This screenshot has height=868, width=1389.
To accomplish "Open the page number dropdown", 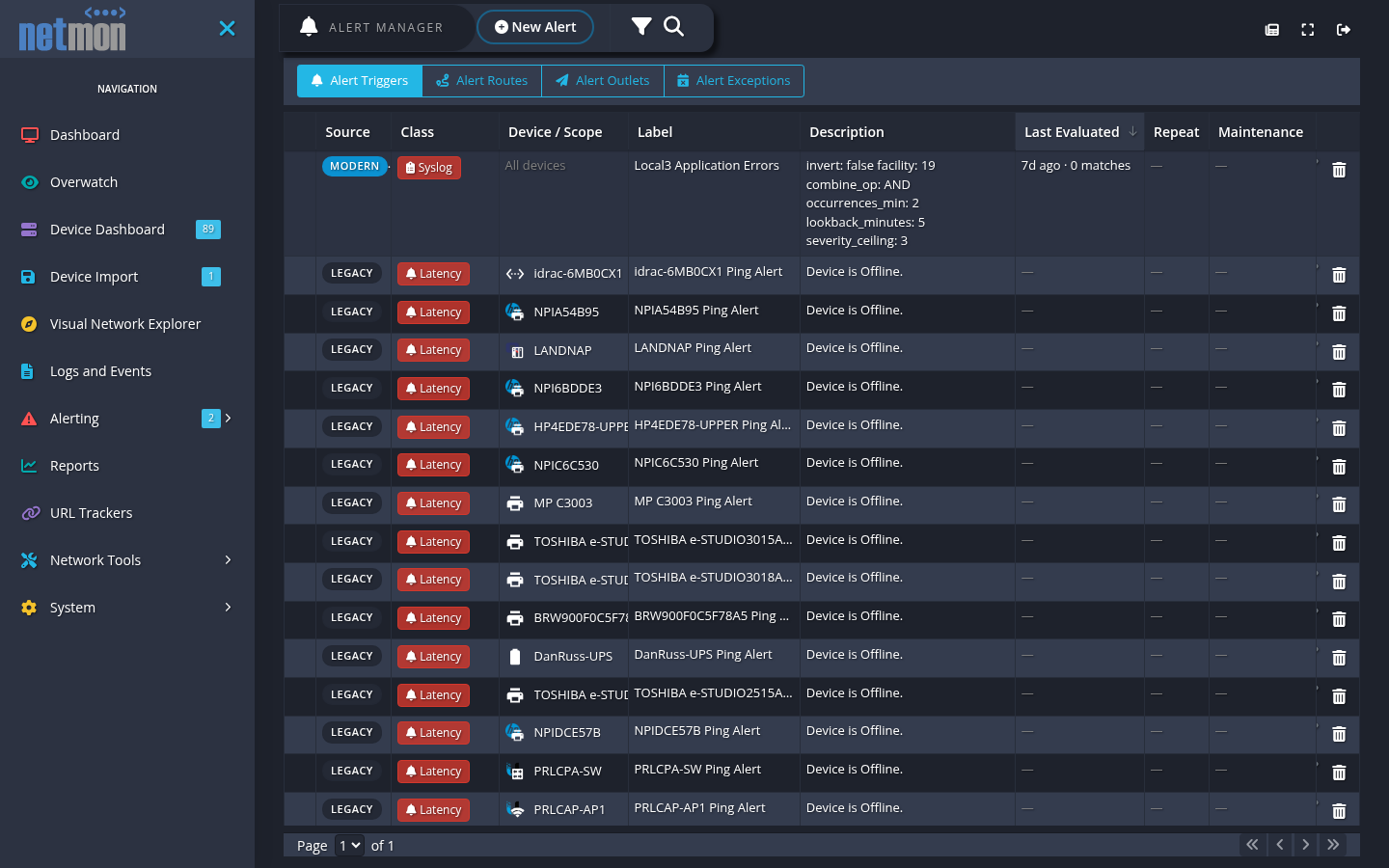I will (349, 846).
